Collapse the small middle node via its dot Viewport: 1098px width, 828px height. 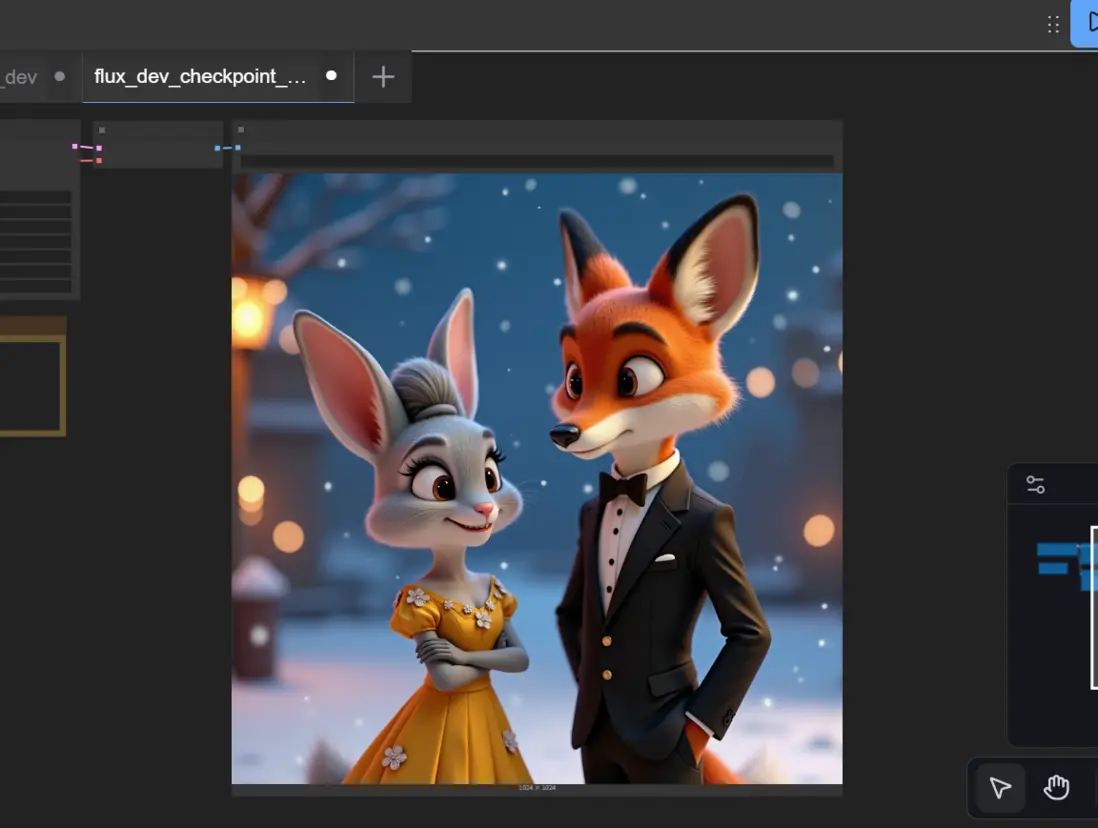pos(102,130)
